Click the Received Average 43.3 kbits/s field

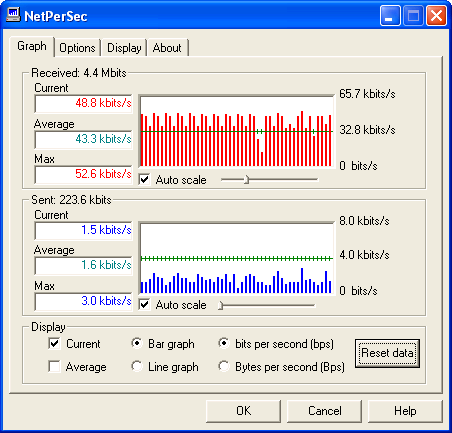(x=83, y=139)
